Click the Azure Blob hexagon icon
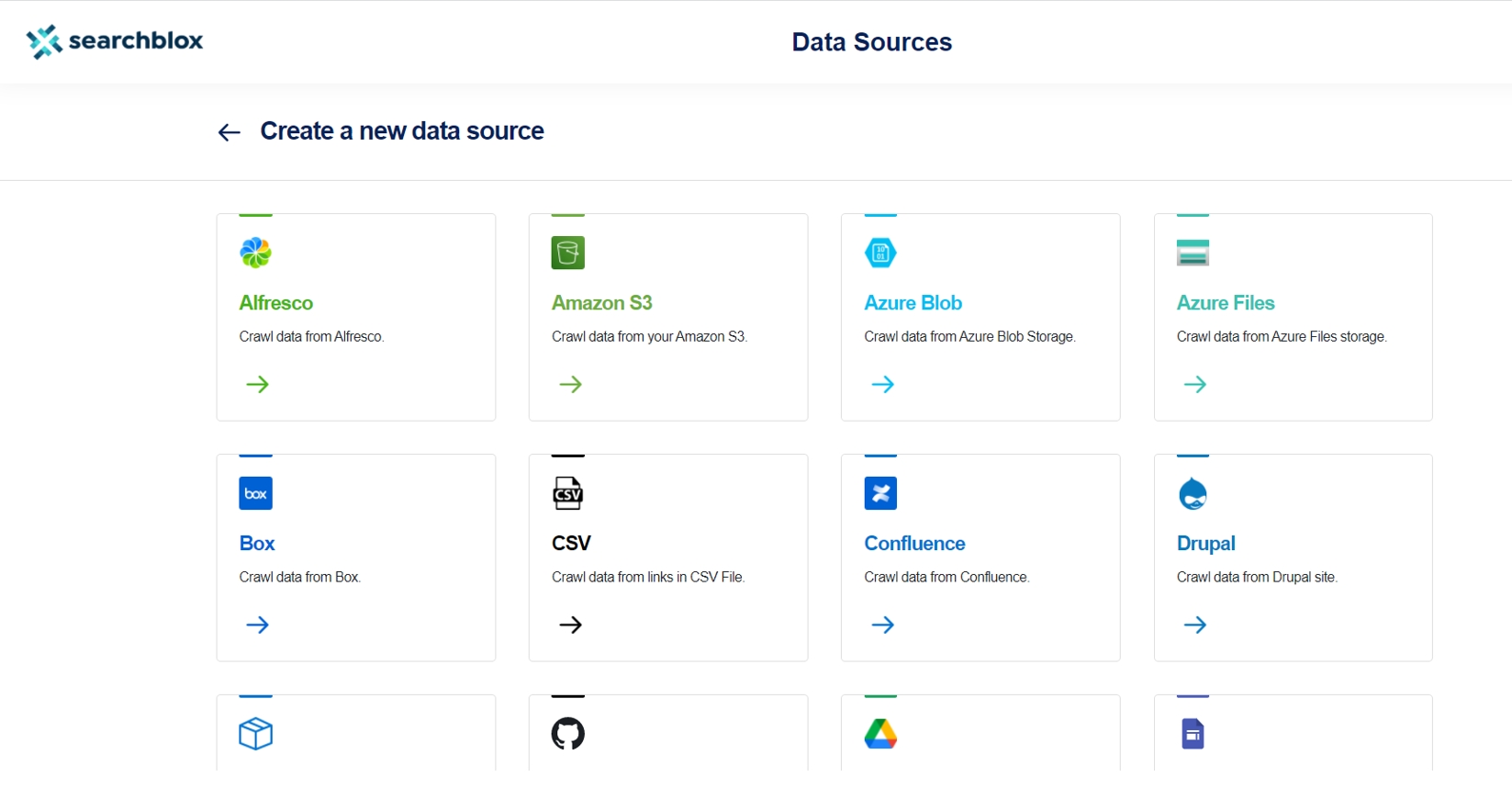Screen dimensions: 1512x811 click(x=880, y=253)
